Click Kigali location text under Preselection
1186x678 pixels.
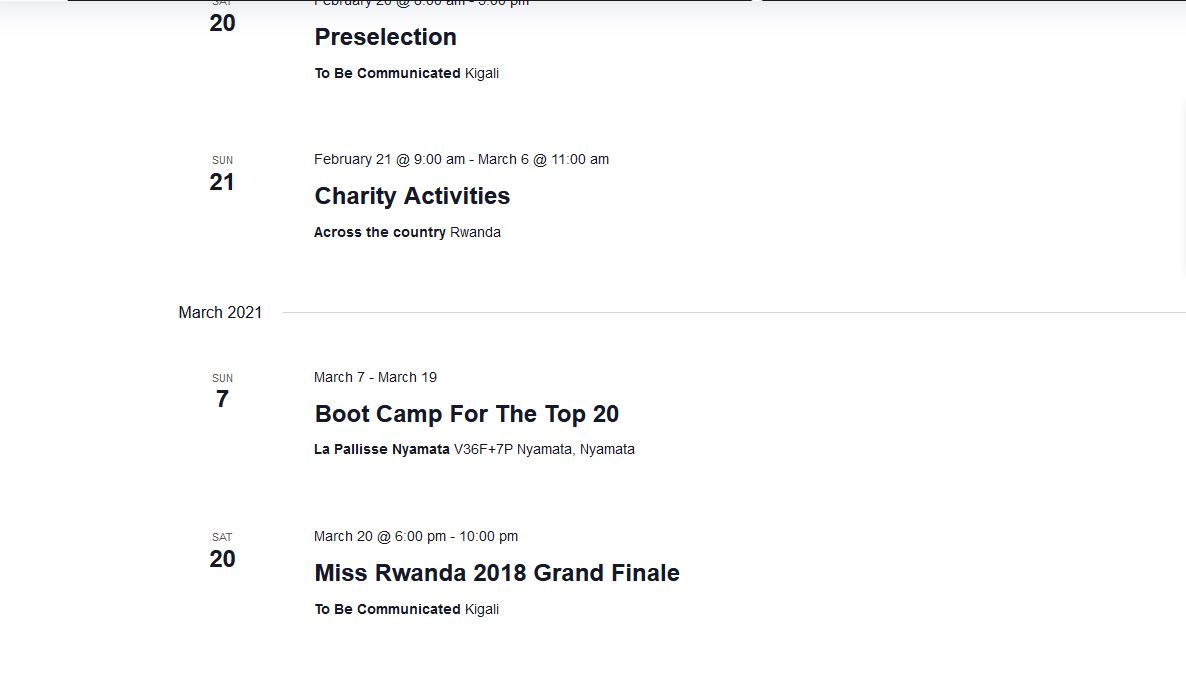tap(482, 73)
